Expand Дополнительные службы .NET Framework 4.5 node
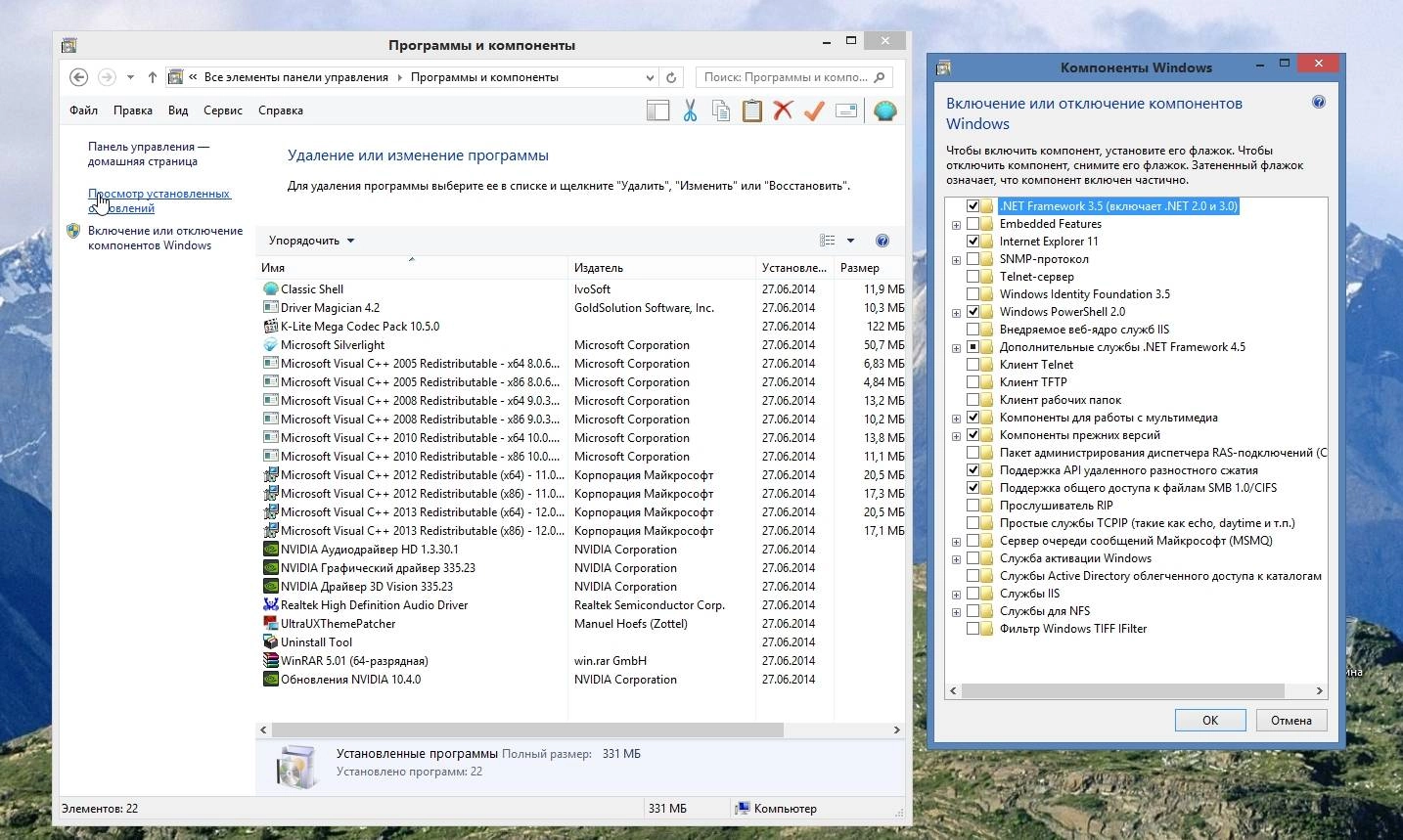1403x840 pixels. [956, 348]
